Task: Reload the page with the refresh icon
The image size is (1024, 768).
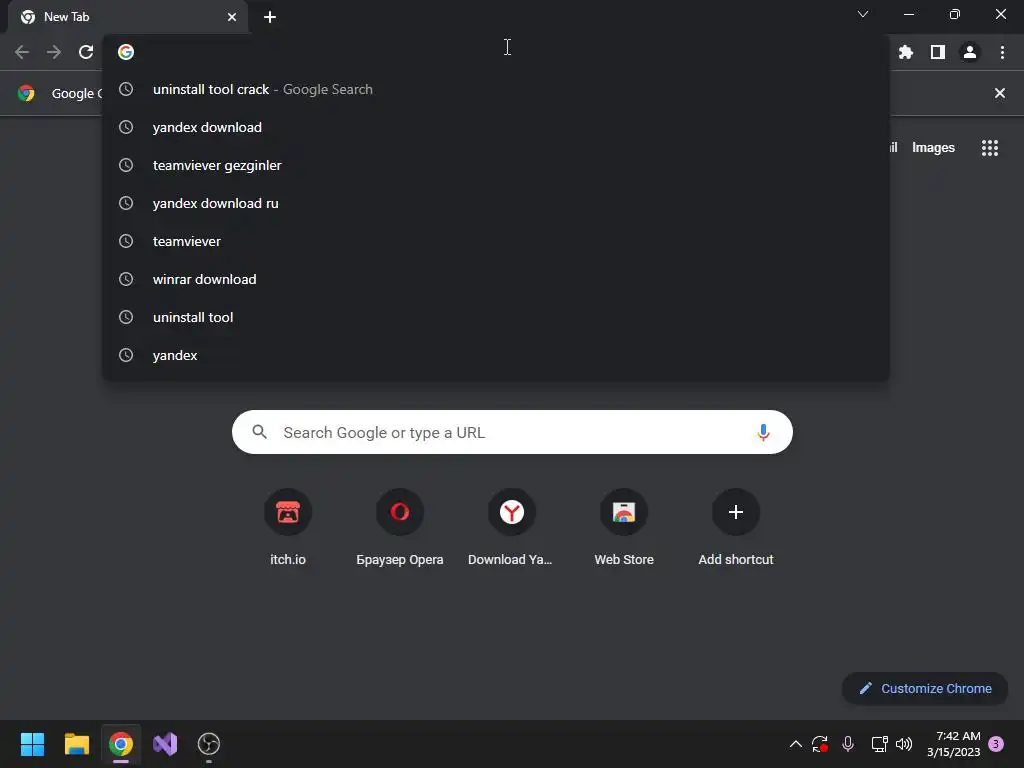Action: pos(86,52)
